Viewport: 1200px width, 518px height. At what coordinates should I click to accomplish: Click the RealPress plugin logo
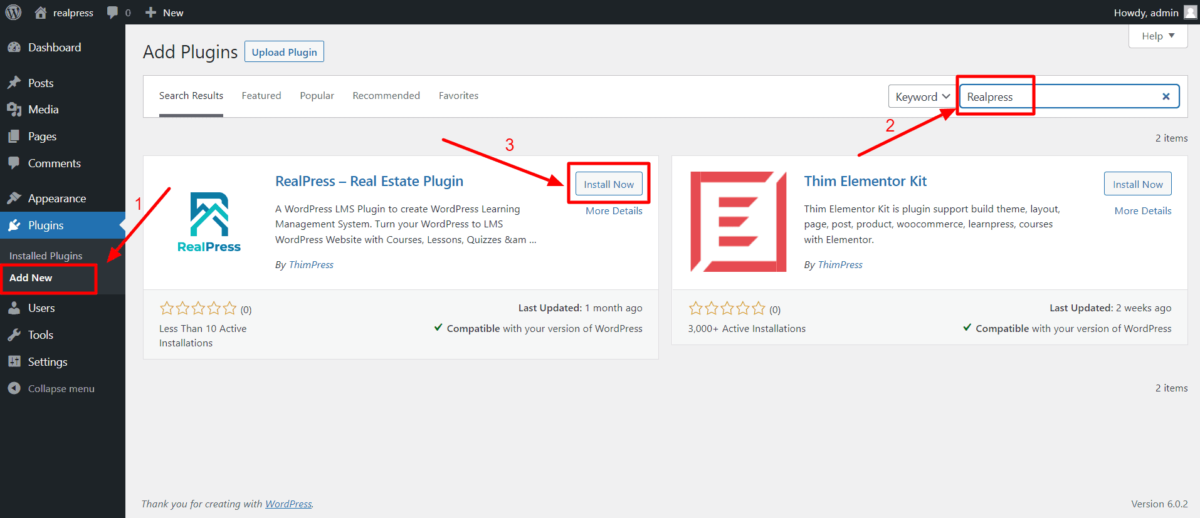(x=209, y=221)
